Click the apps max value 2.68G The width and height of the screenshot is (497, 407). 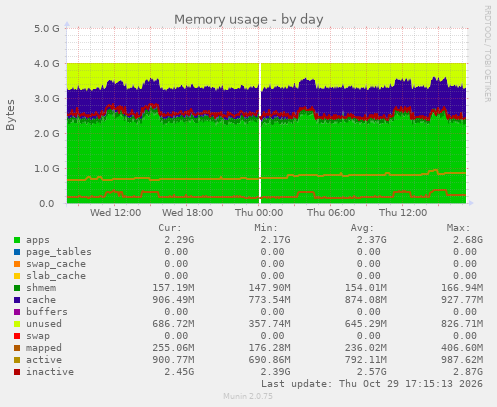[468, 240]
